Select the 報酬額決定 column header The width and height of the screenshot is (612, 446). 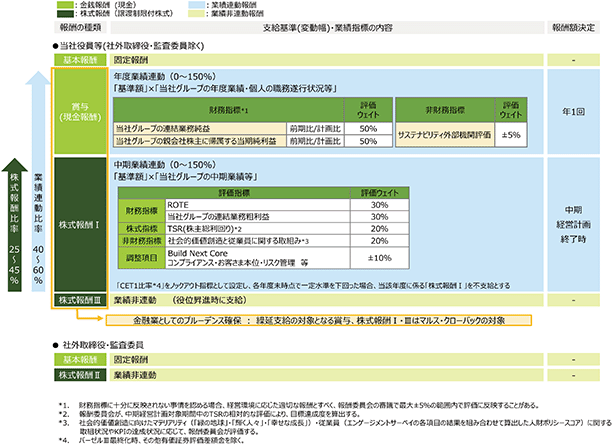coord(573,27)
